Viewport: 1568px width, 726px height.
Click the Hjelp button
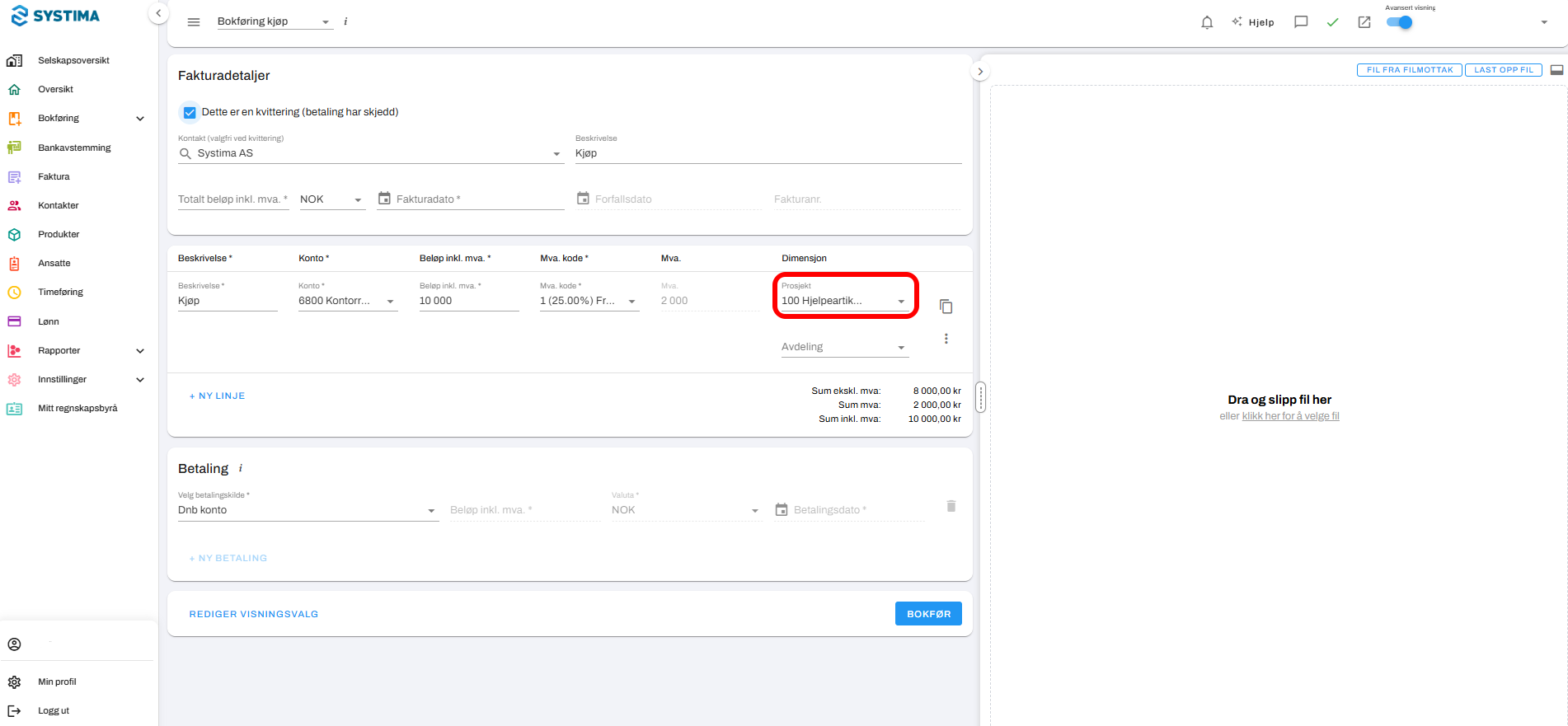click(1252, 22)
